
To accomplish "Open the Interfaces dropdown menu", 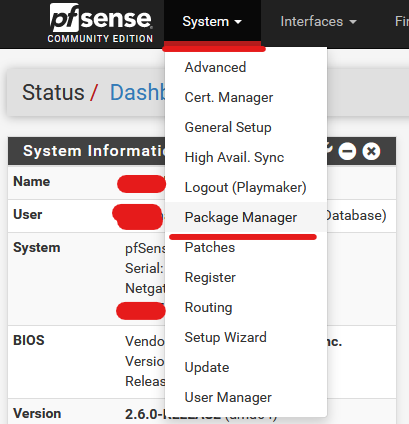I will pos(318,22).
